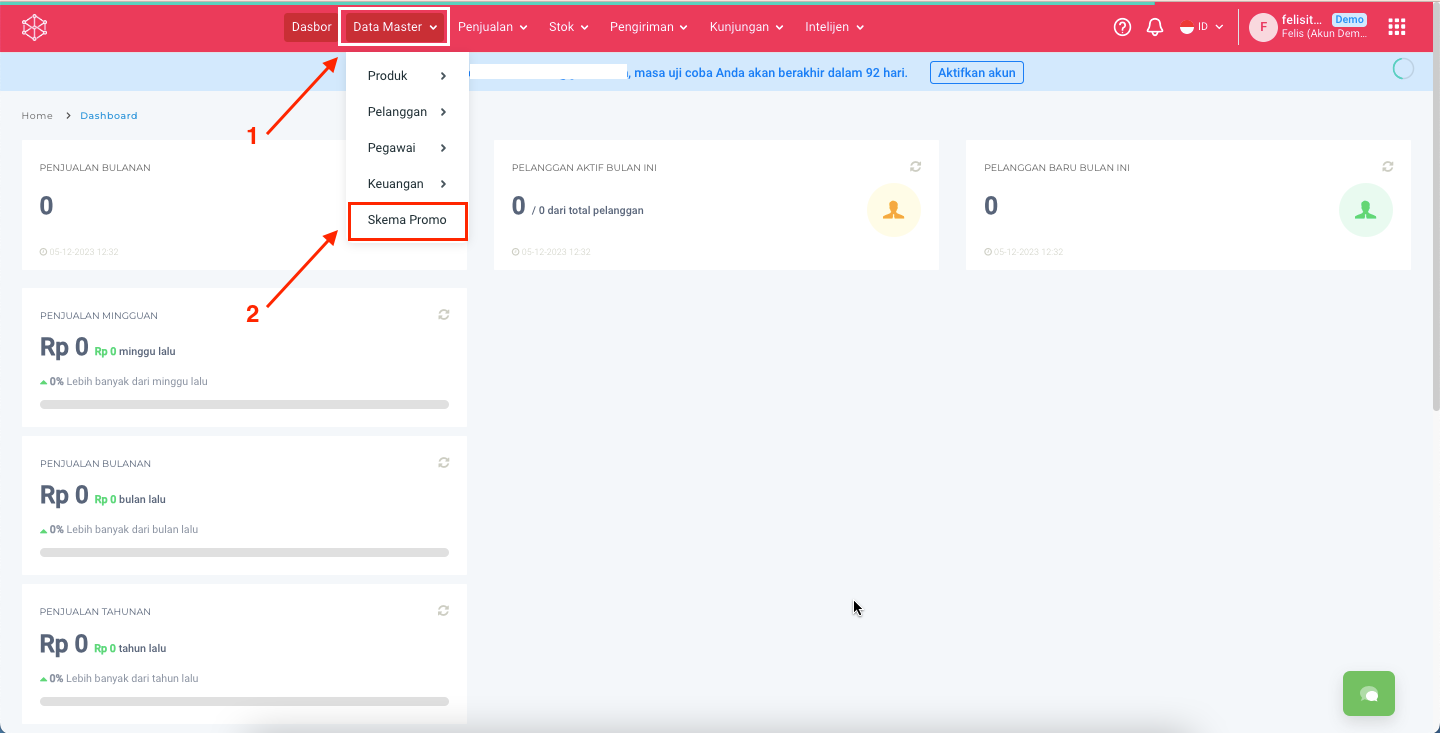Select Skema Promo from Data Master menu
Image resolution: width=1440 pixels, height=733 pixels.
click(x=407, y=220)
